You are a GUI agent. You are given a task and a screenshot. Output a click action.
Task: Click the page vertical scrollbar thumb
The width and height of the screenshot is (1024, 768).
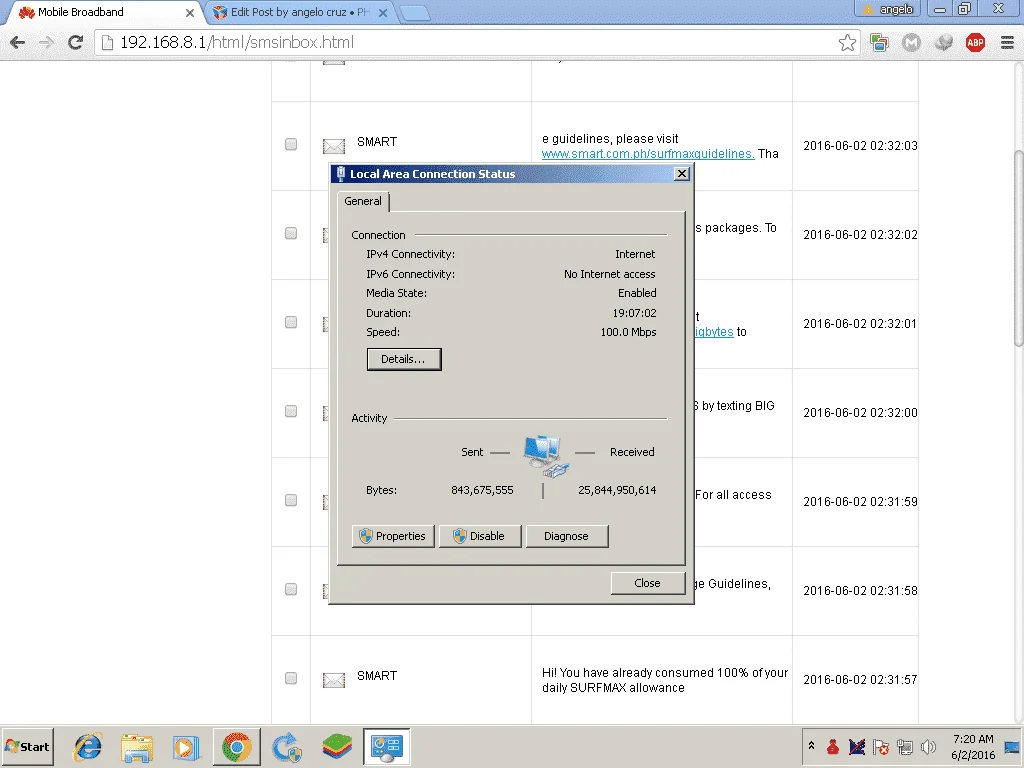point(1018,248)
